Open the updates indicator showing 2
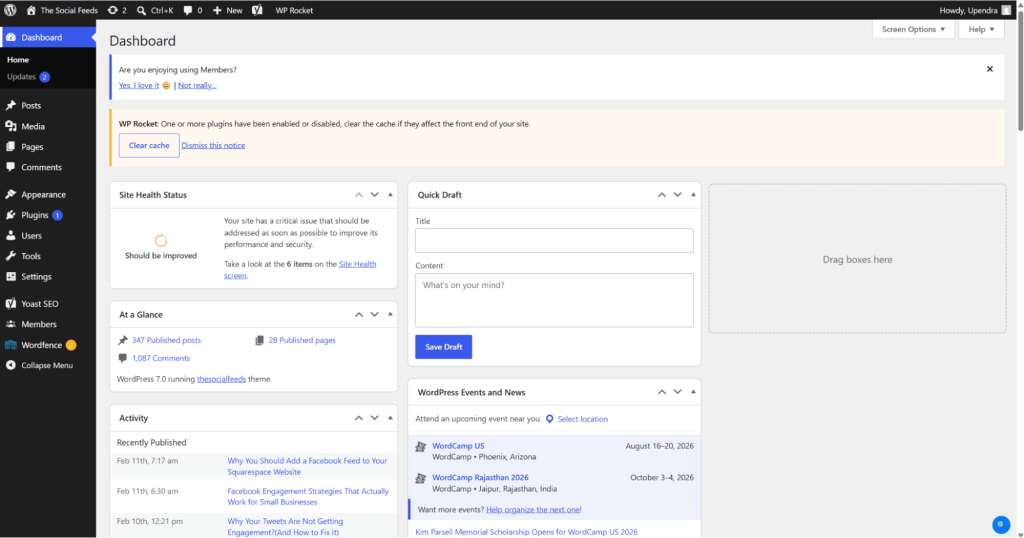 click(117, 10)
